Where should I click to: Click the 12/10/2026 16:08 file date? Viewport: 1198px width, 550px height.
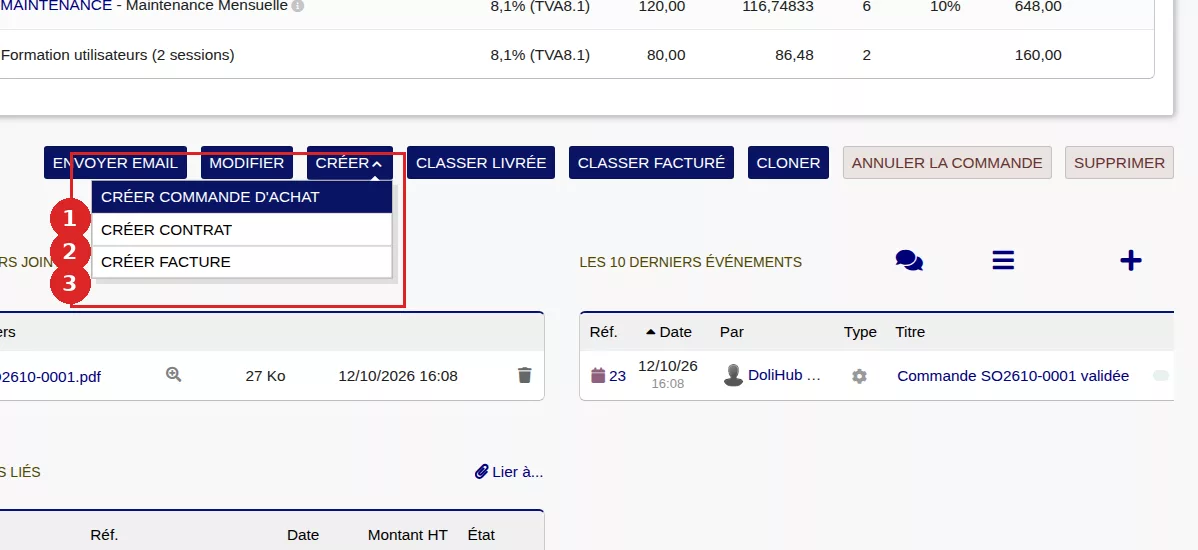click(x=398, y=376)
